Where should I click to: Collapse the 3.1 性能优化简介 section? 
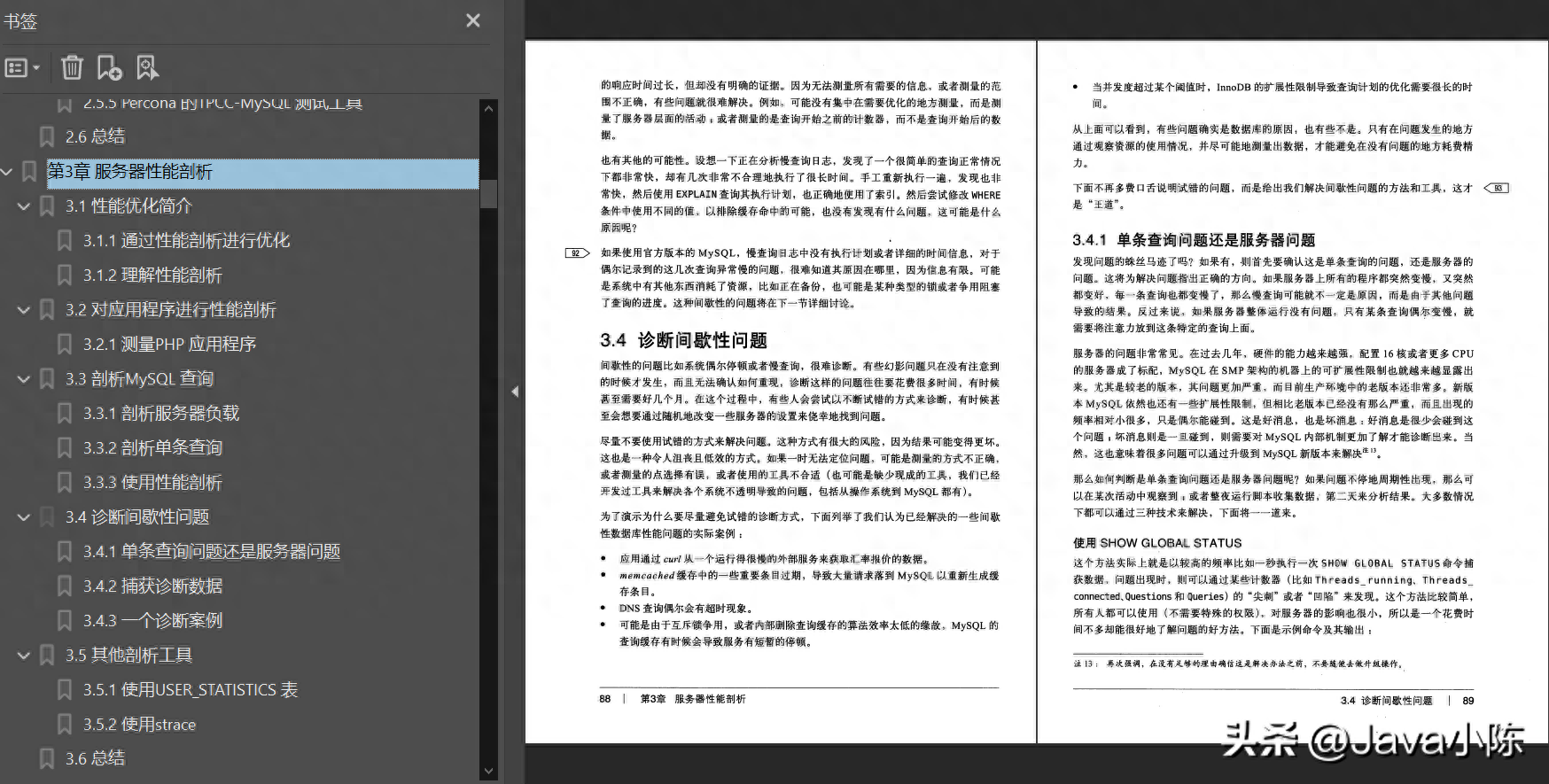tap(24, 206)
